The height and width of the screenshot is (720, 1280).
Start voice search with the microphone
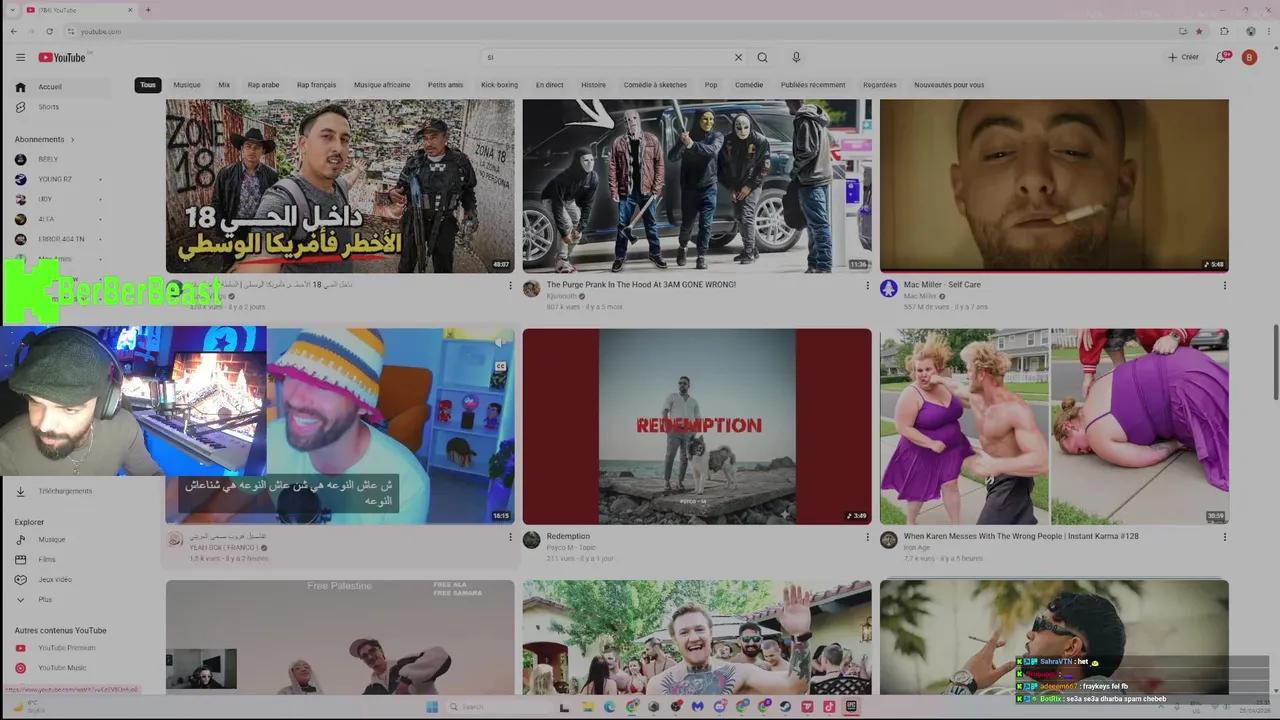pos(796,57)
